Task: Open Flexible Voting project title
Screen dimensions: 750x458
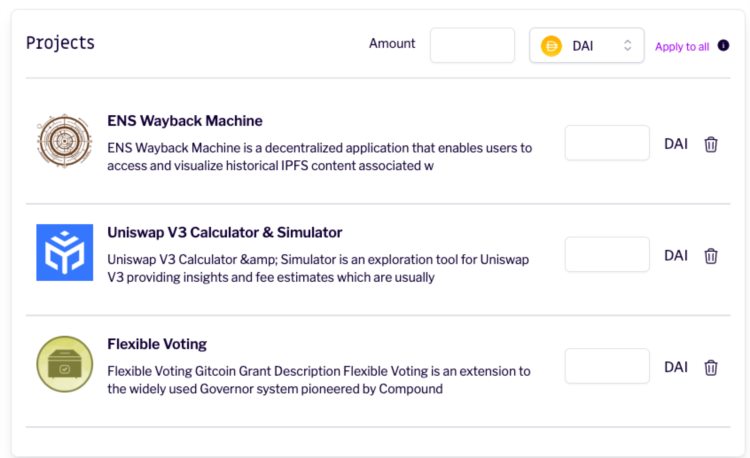Action: [x=157, y=344]
